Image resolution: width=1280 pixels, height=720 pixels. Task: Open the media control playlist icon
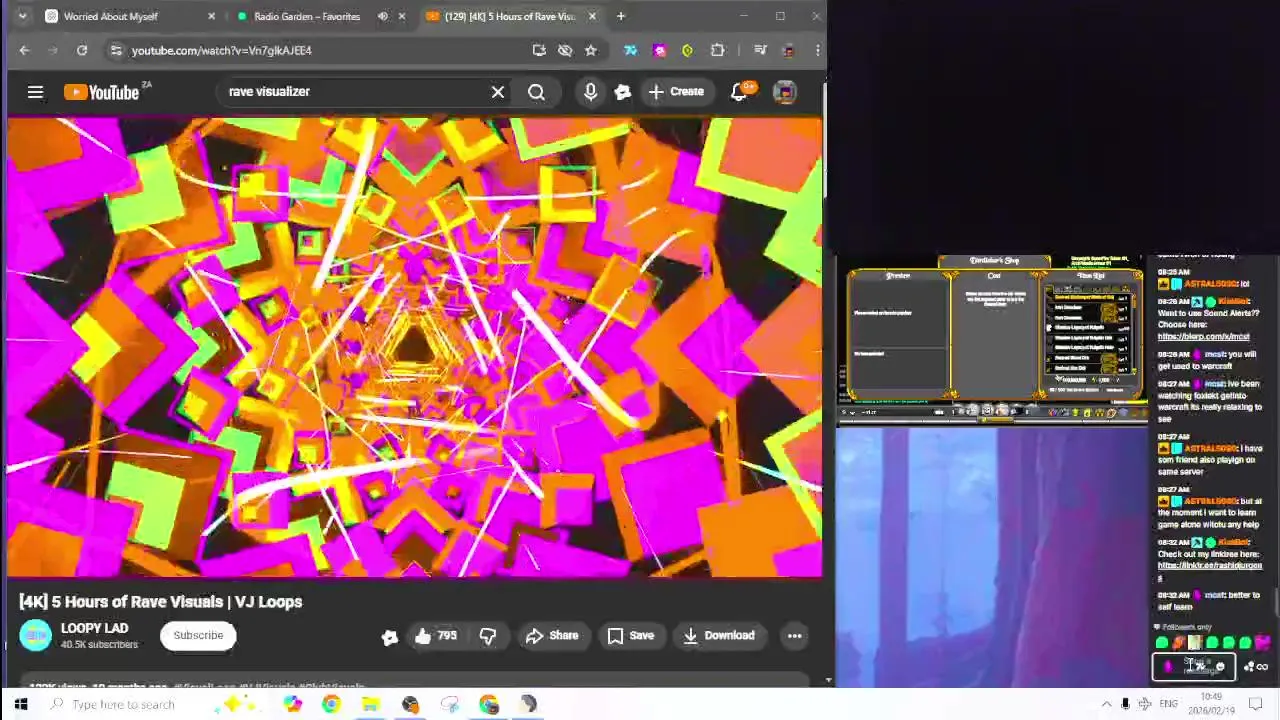click(760, 50)
